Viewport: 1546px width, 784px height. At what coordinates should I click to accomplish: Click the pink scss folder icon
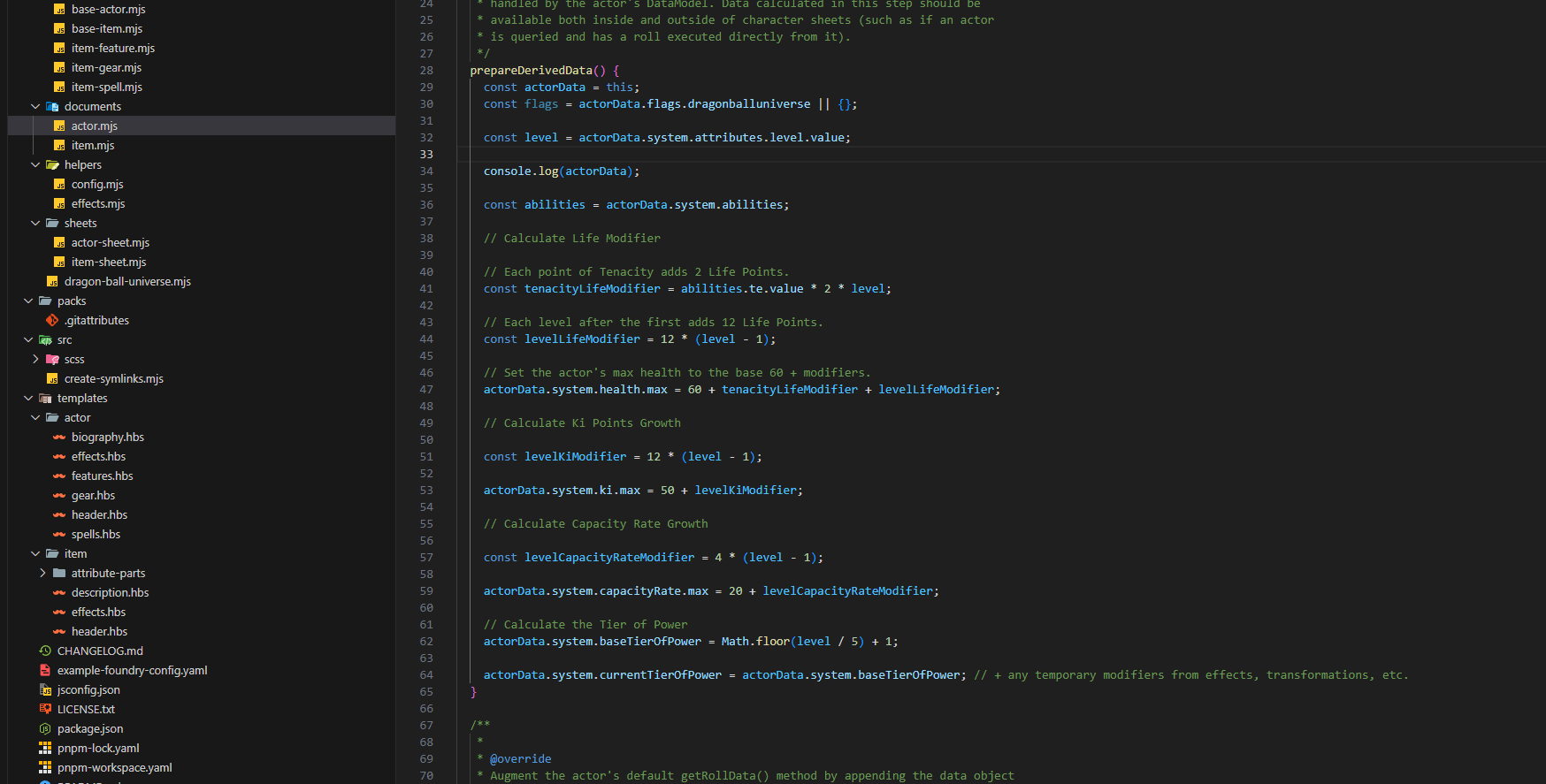pyautogui.click(x=52, y=359)
